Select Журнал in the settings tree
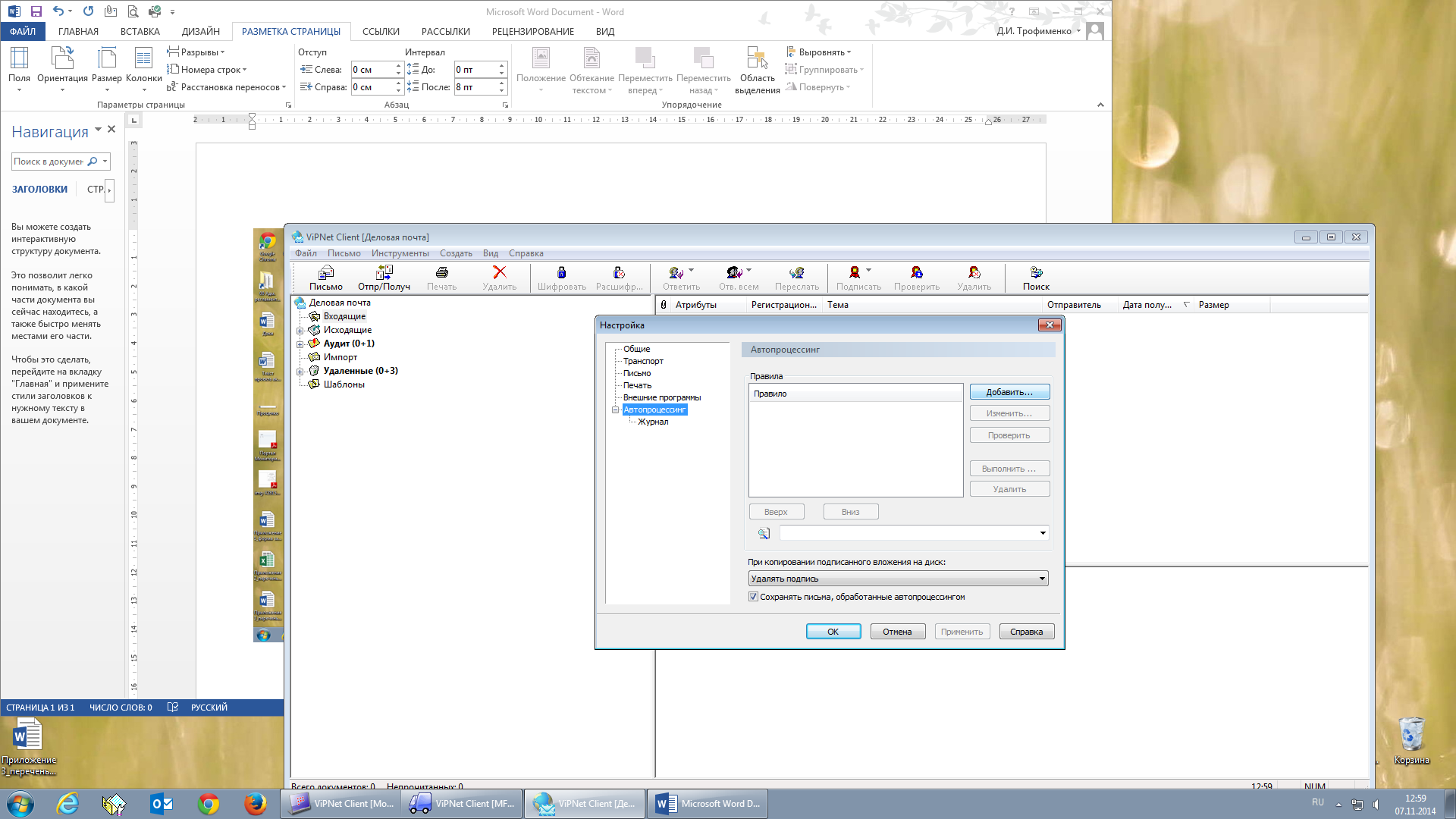1456x819 pixels. click(652, 422)
